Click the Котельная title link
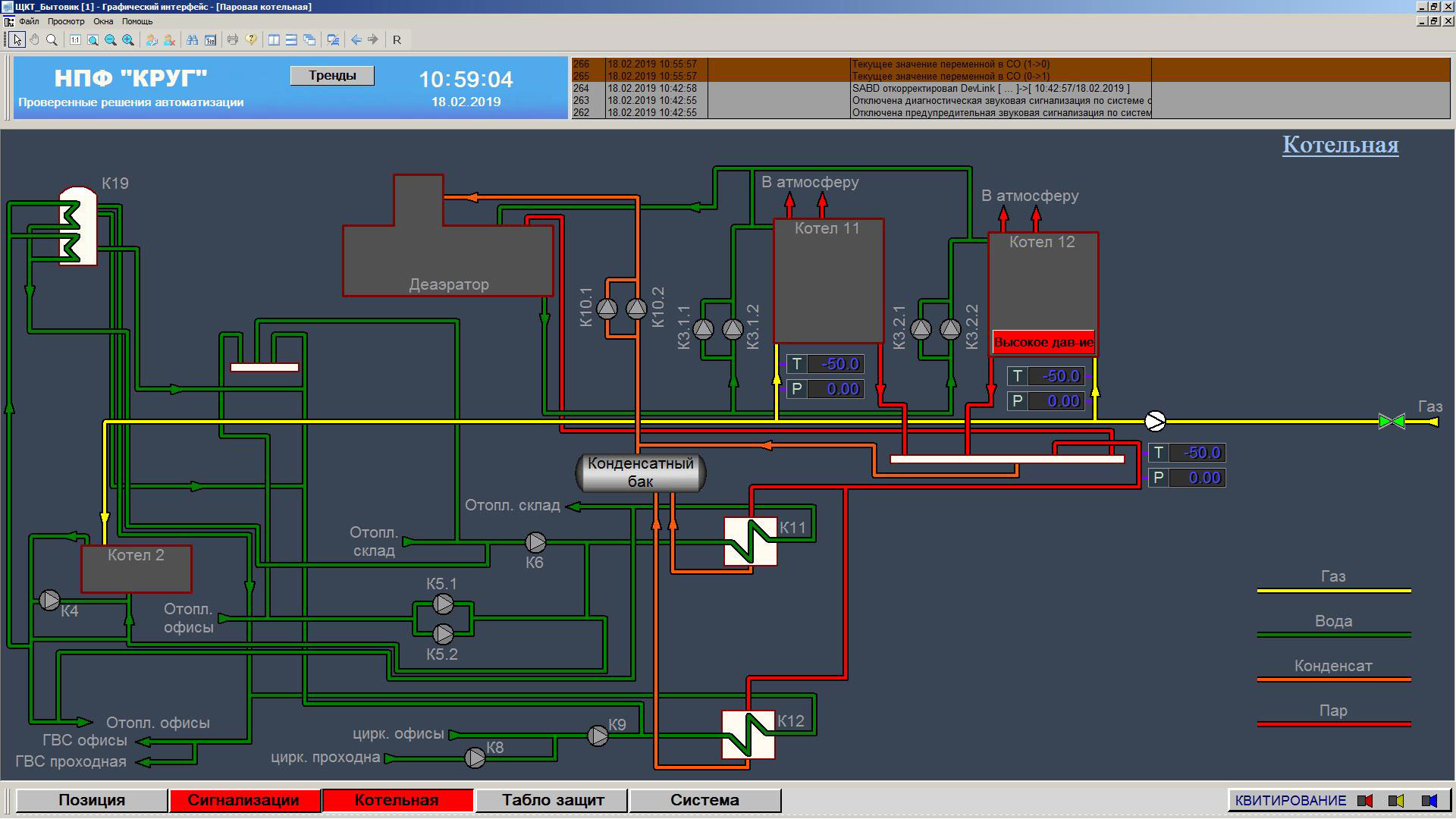1456x819 pixels. (1340, 145)
